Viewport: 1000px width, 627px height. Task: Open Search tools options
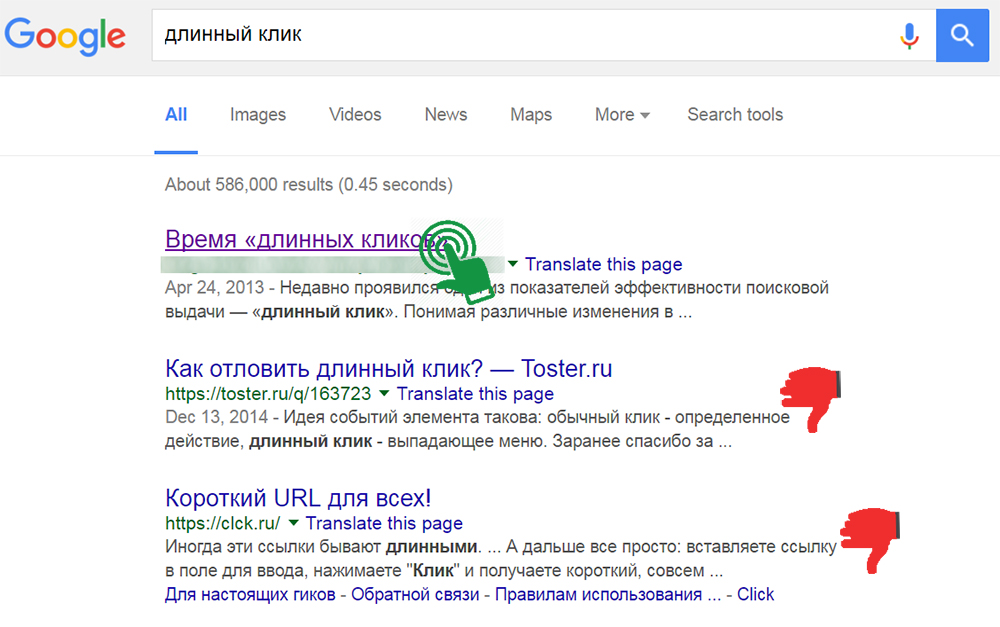735,115
